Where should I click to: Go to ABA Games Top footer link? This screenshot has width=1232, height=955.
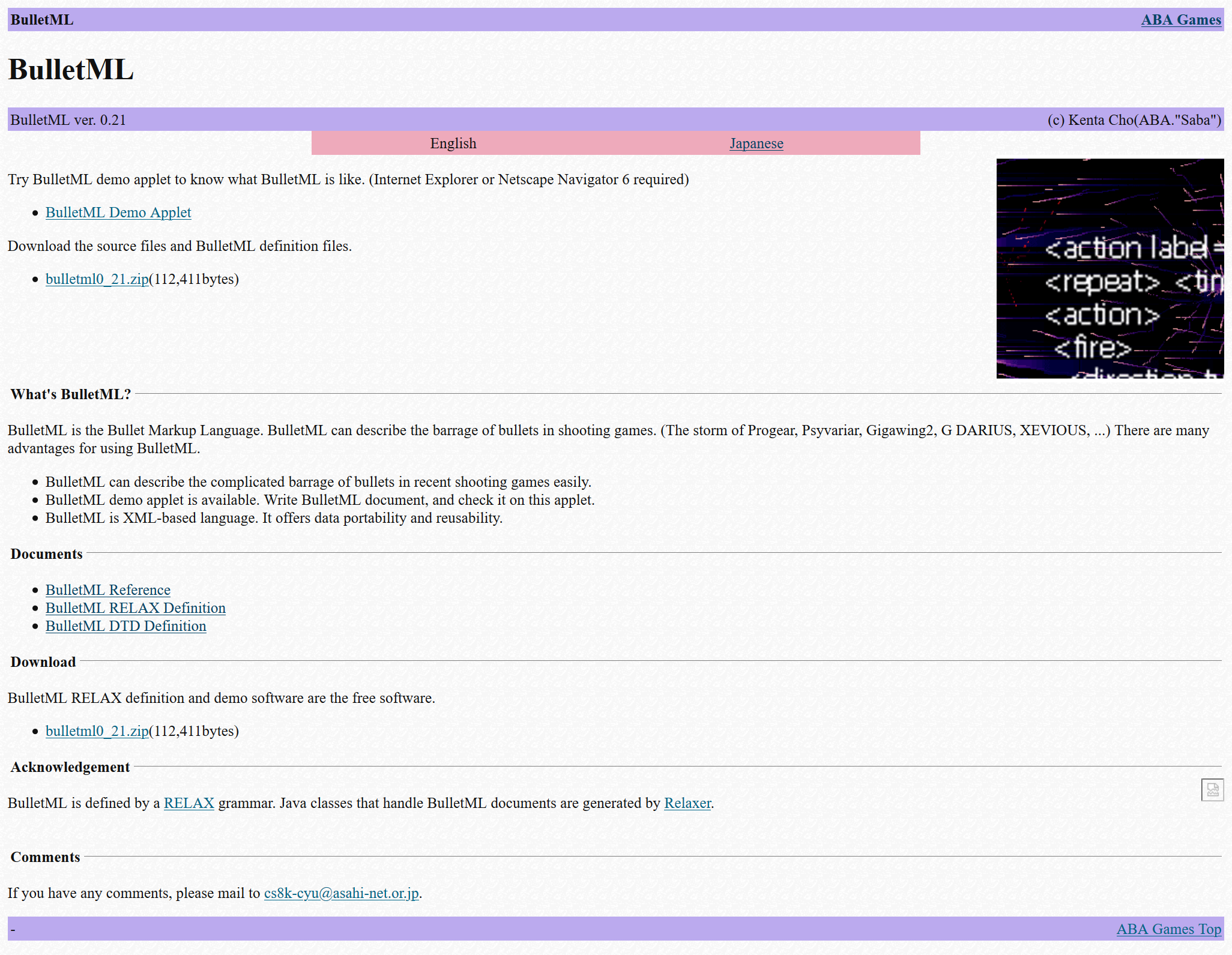[x=1168, y=929]
